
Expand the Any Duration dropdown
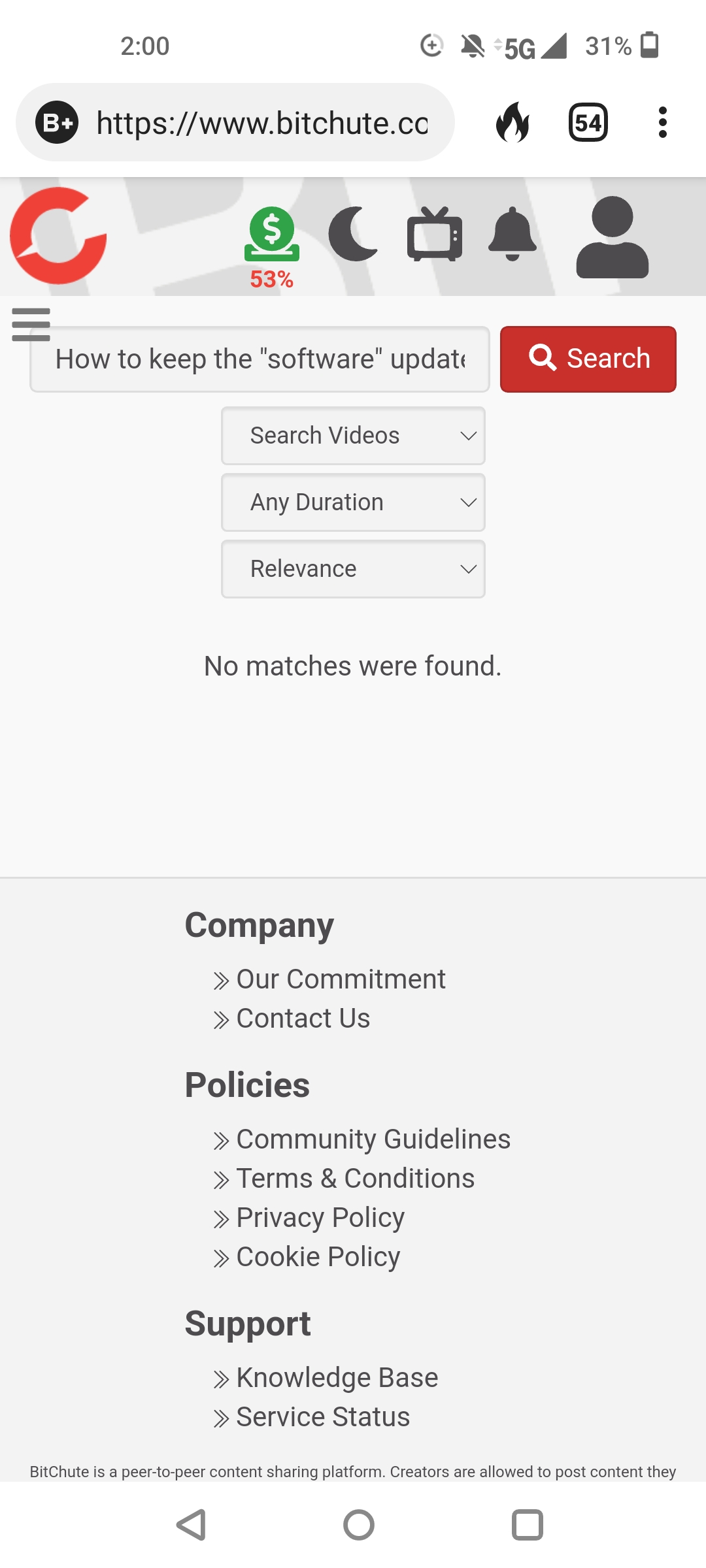coord(353,502)
